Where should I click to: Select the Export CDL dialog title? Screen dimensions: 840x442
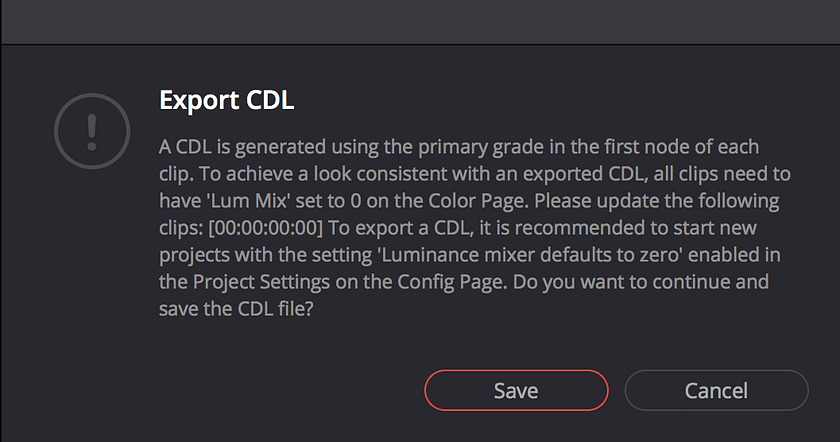(227, 100)
